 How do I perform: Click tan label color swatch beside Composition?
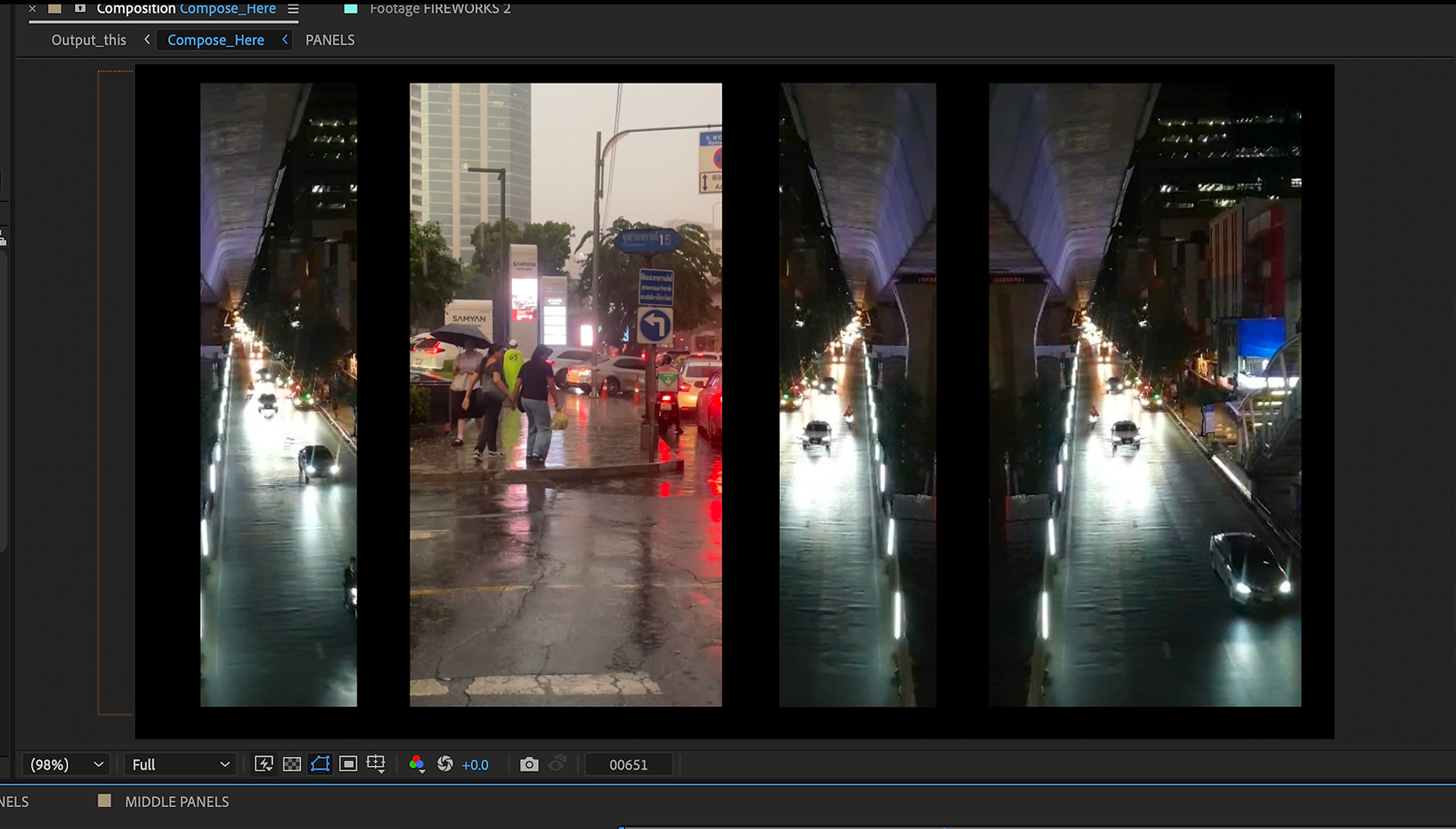tap(55, 8)
